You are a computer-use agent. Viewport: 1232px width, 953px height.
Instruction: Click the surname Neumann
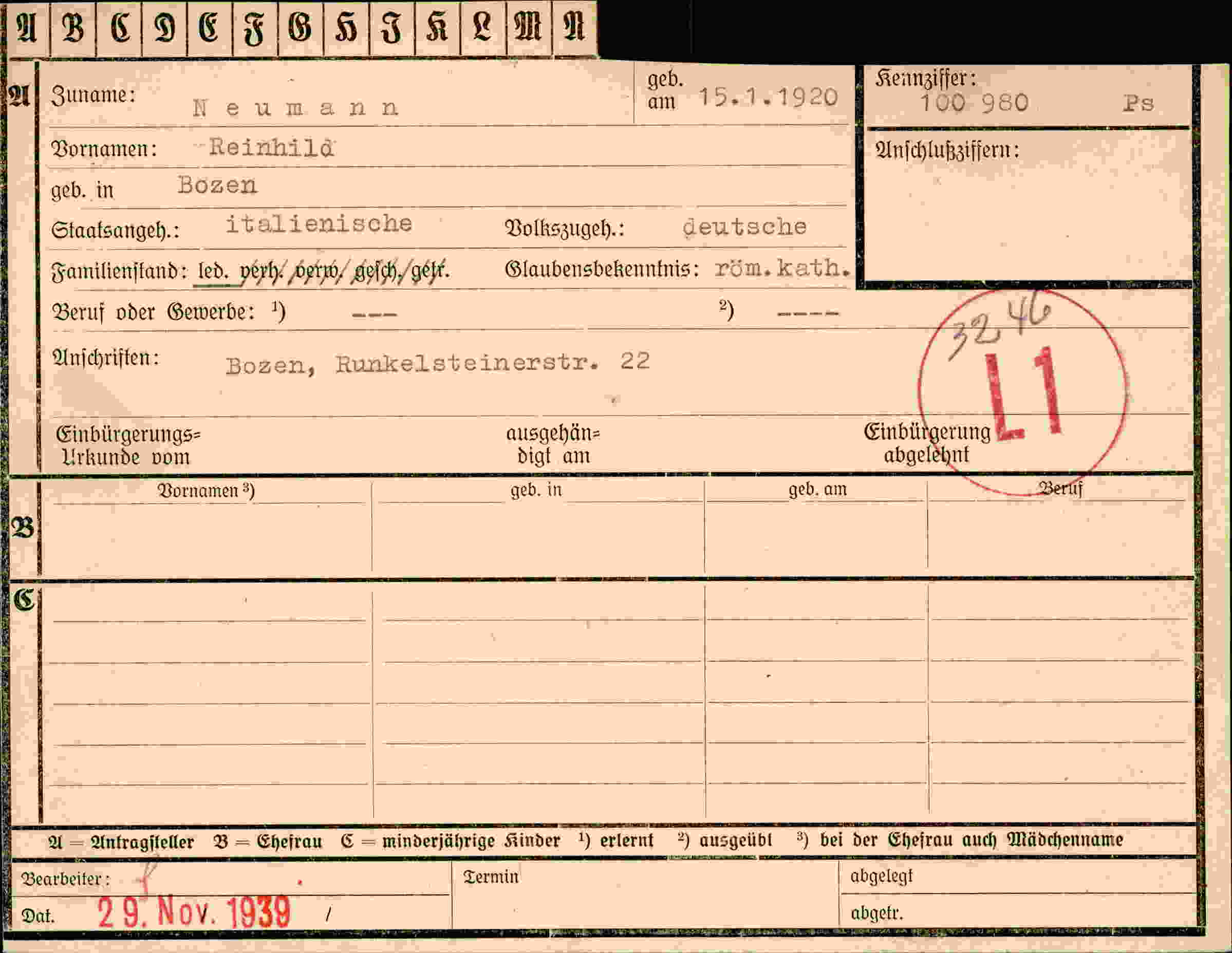[x=295, y=107]
